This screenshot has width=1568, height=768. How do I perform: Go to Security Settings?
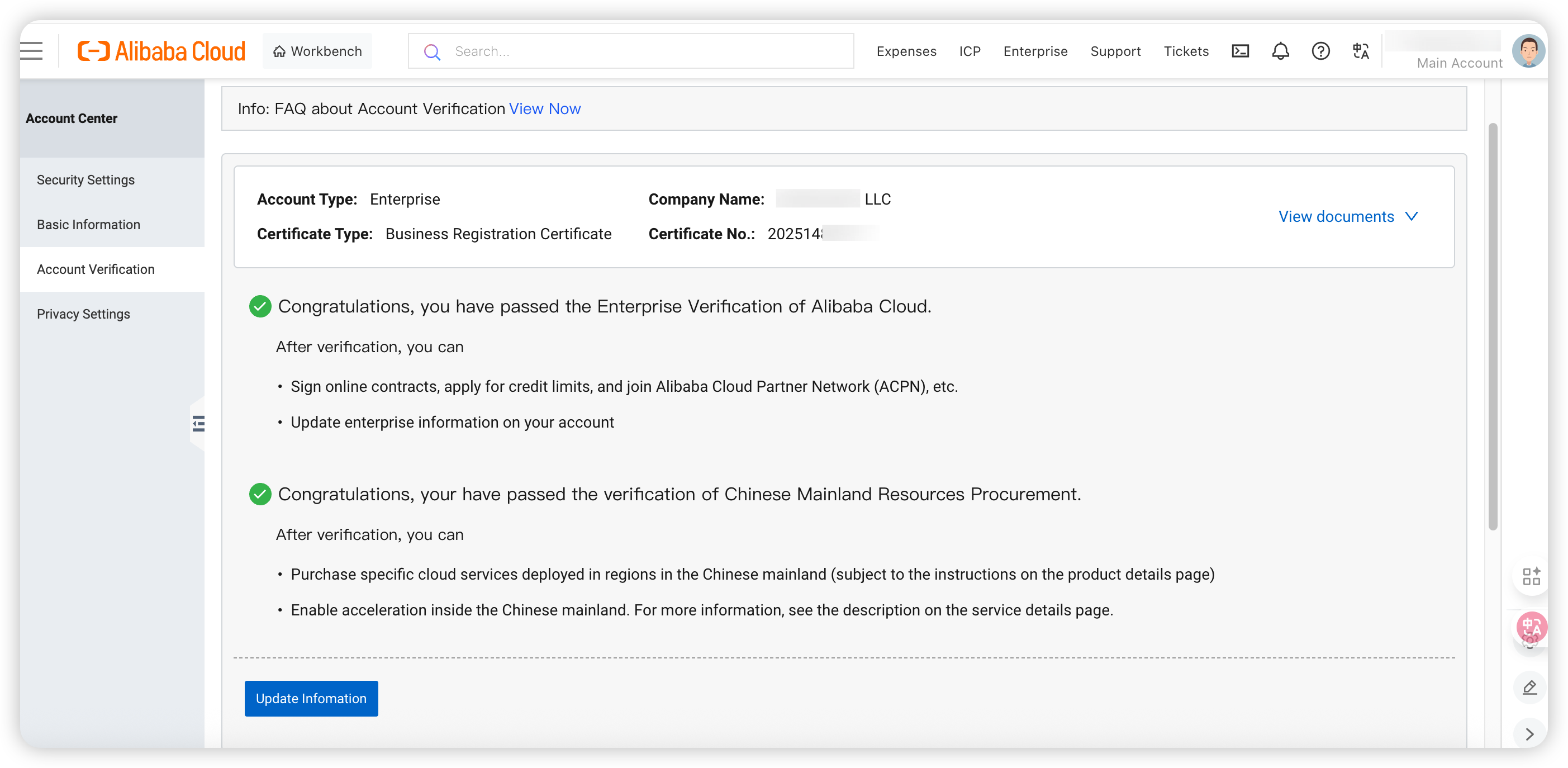(x=86, y=179)
